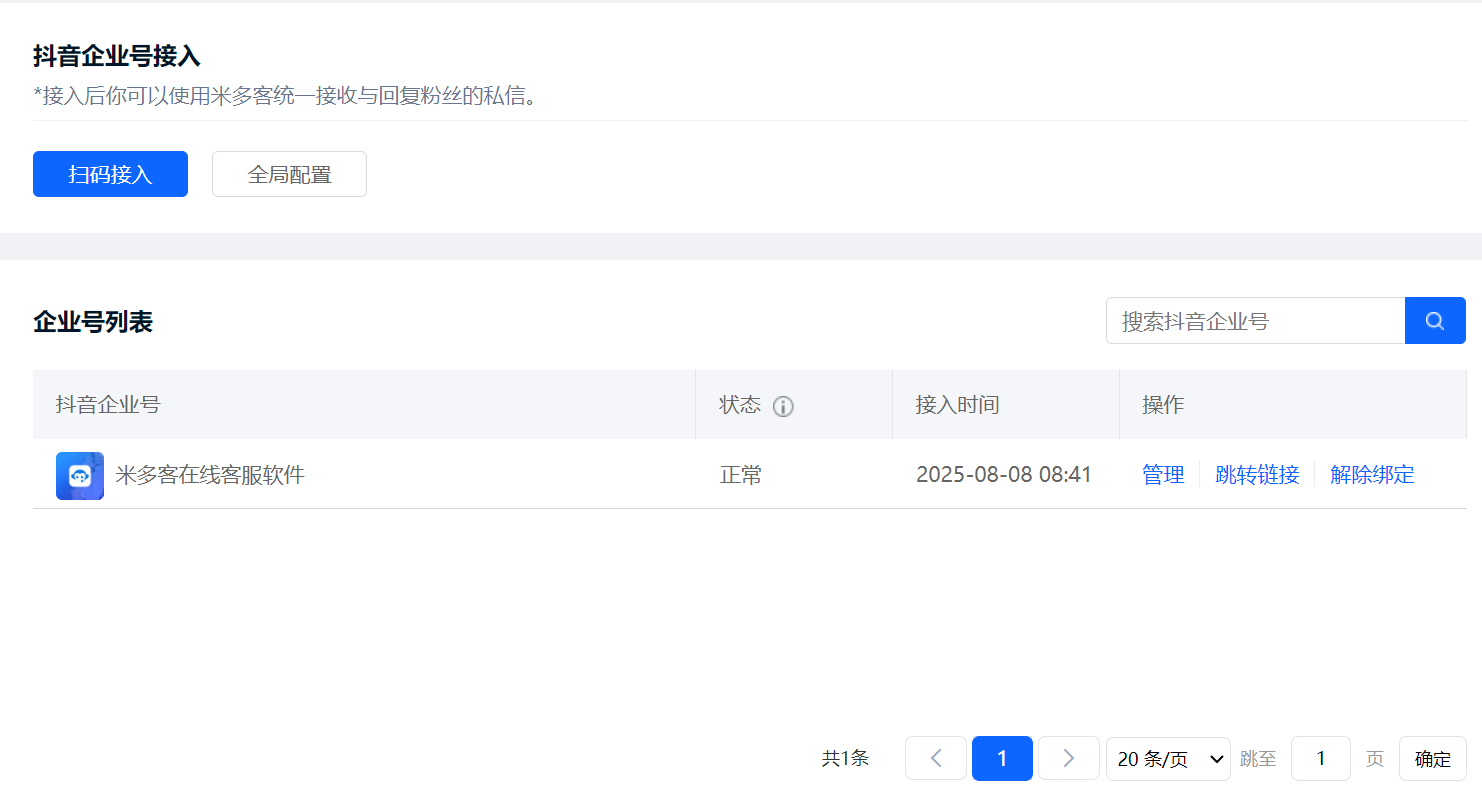1482x801 pixels.
Task: Click the 正常 status cell
Action: point(741,475)
